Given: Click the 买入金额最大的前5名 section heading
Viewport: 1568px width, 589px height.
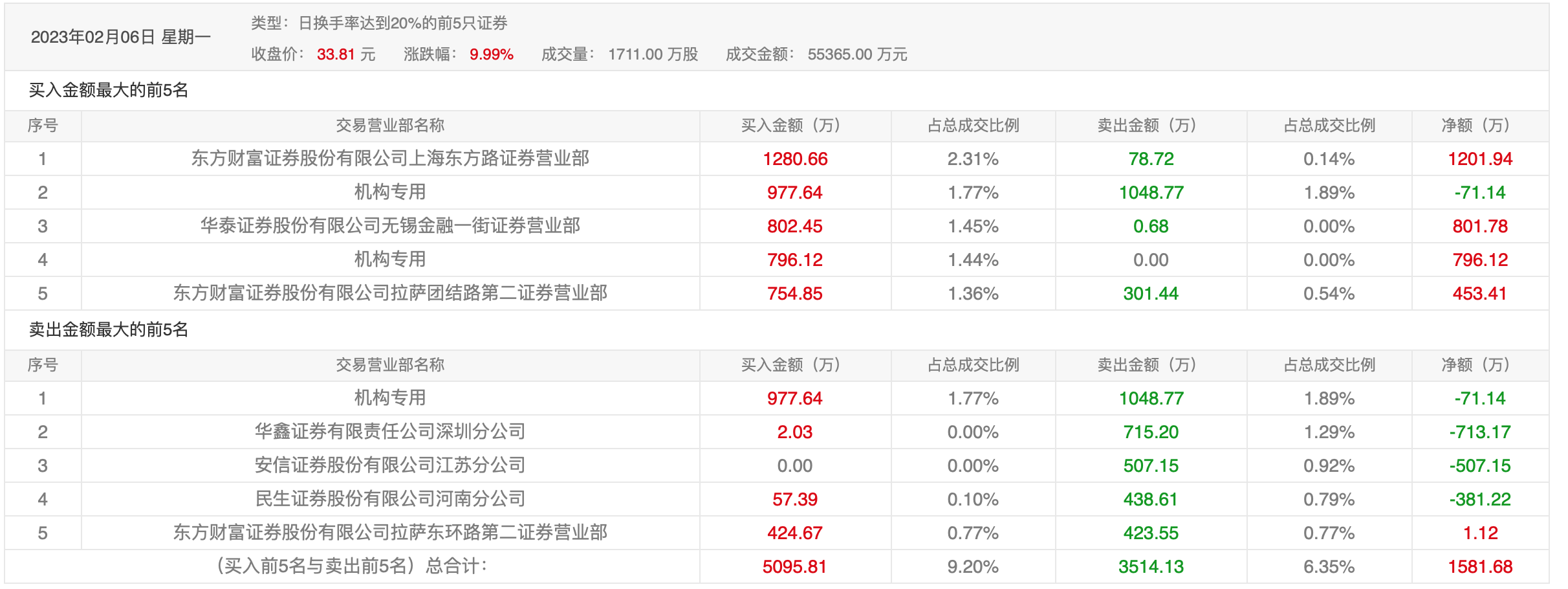Looking at the screenshot, I should click(109, 90).
